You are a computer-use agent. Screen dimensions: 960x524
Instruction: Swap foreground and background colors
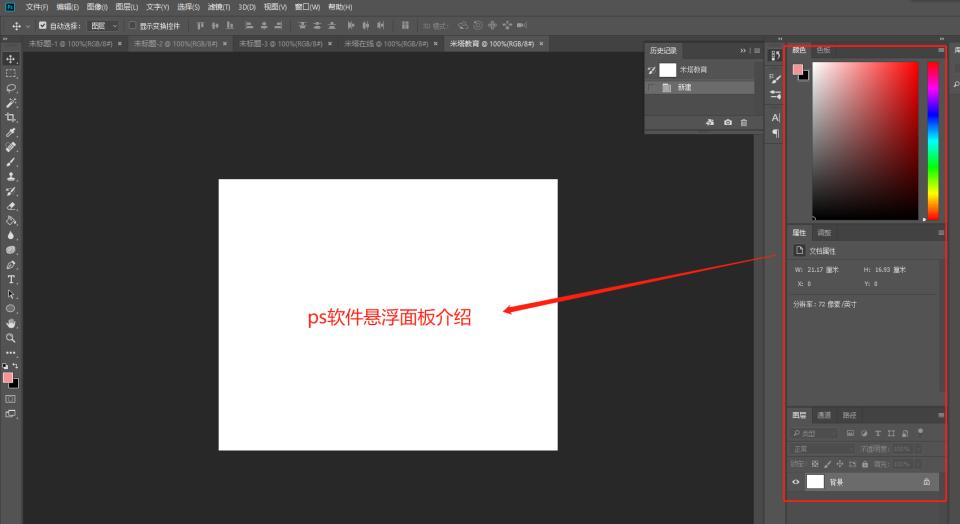(x=15, y=365)
